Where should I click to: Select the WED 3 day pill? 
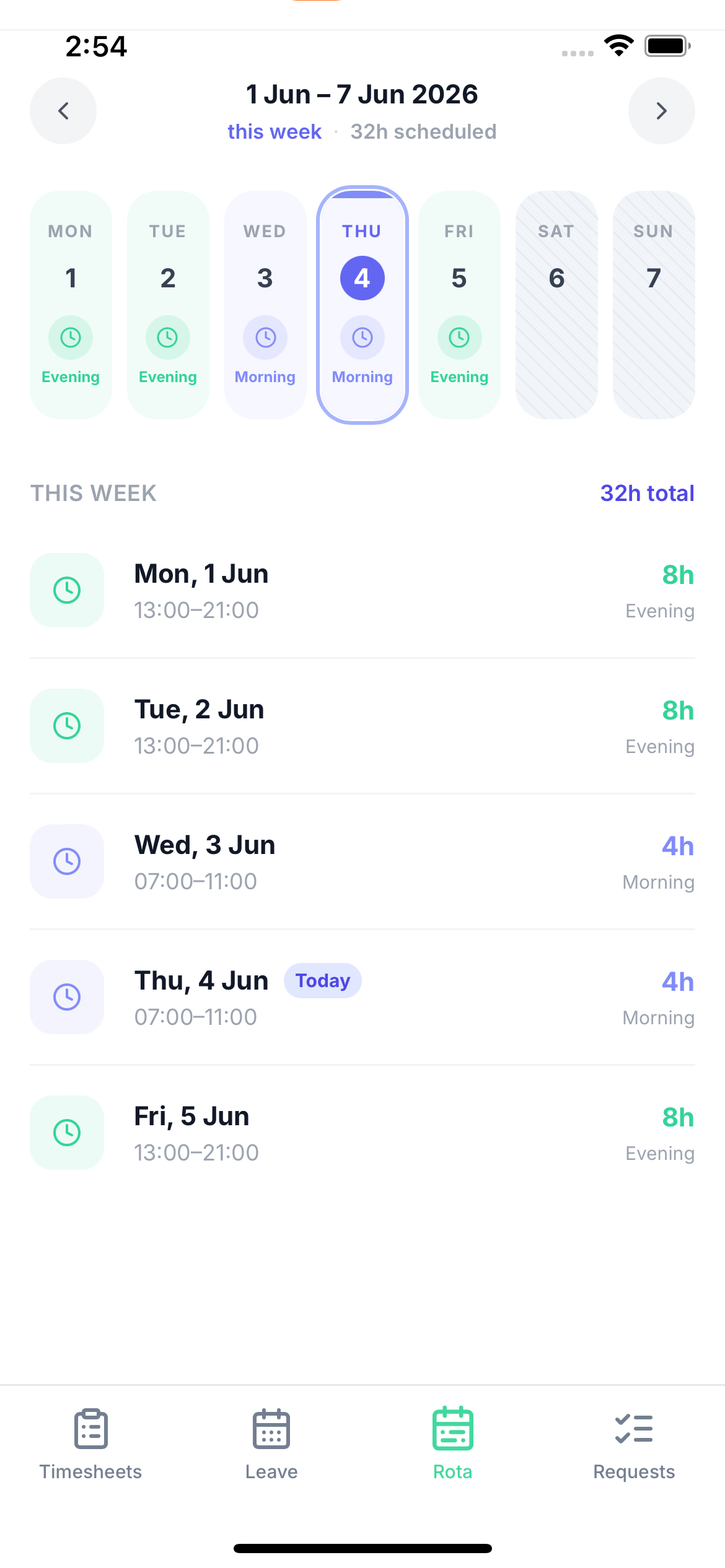point(265,305)
